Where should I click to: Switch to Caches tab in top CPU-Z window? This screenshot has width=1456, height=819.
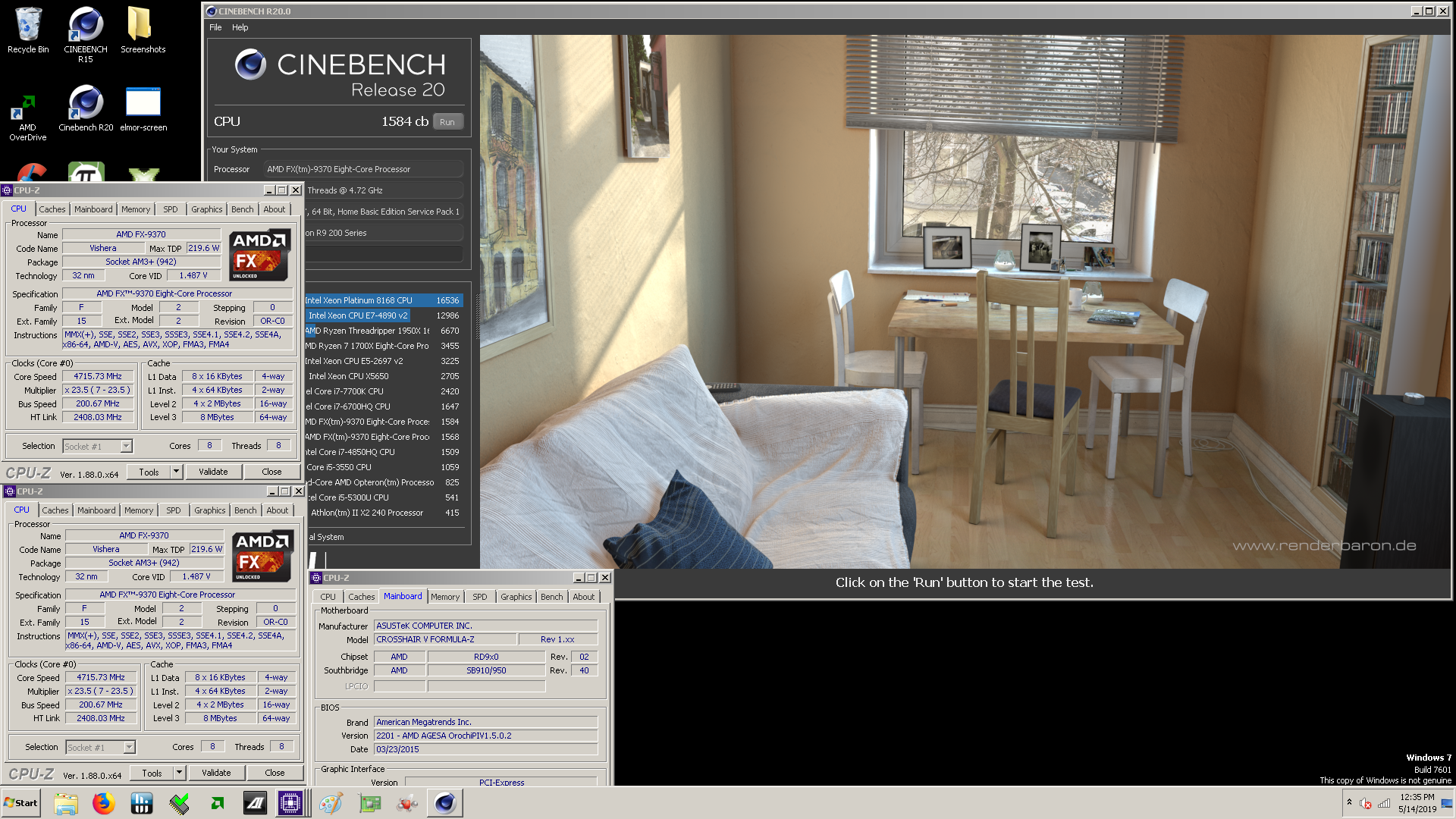52,209
